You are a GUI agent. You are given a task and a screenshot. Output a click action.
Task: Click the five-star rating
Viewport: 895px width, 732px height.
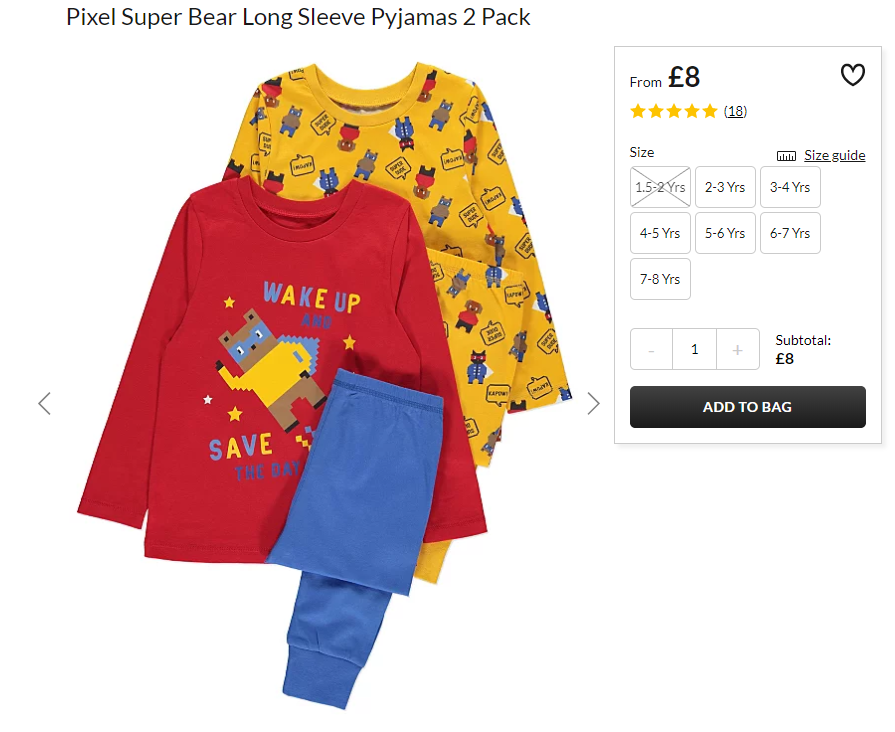click(674, 111)
